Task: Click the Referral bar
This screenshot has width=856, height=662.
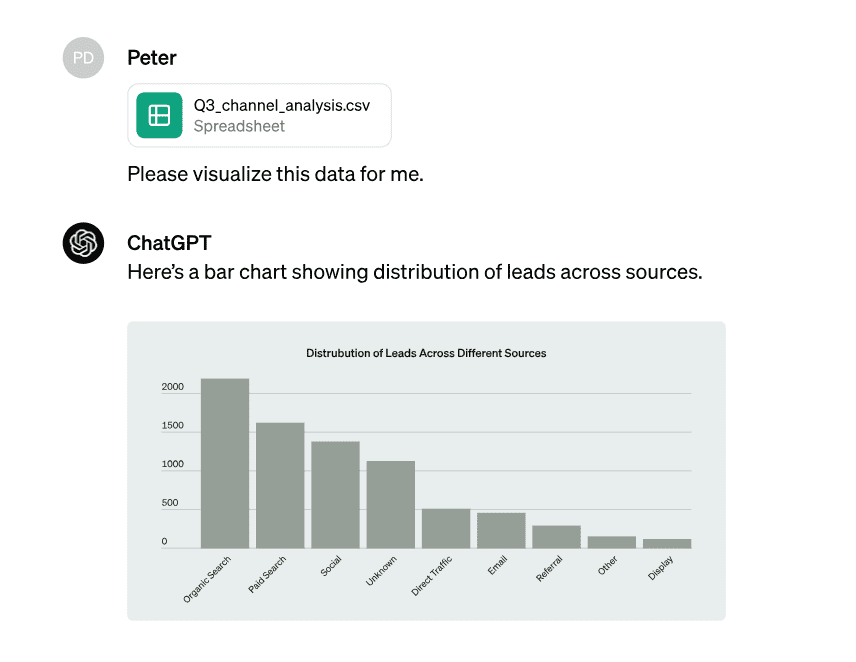Action: pos(556,536)
